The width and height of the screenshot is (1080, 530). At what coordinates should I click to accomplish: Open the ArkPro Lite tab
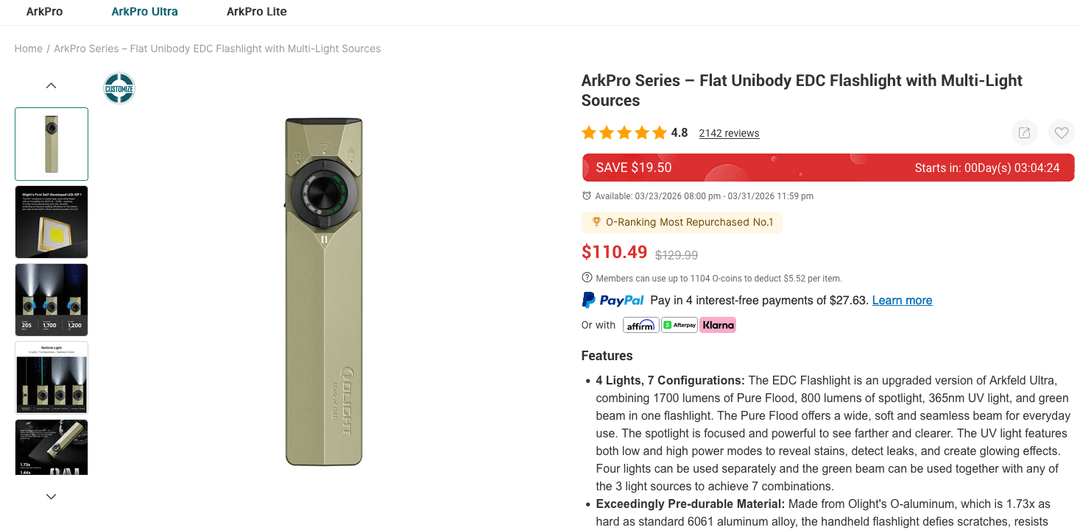[x=256, y=12]
